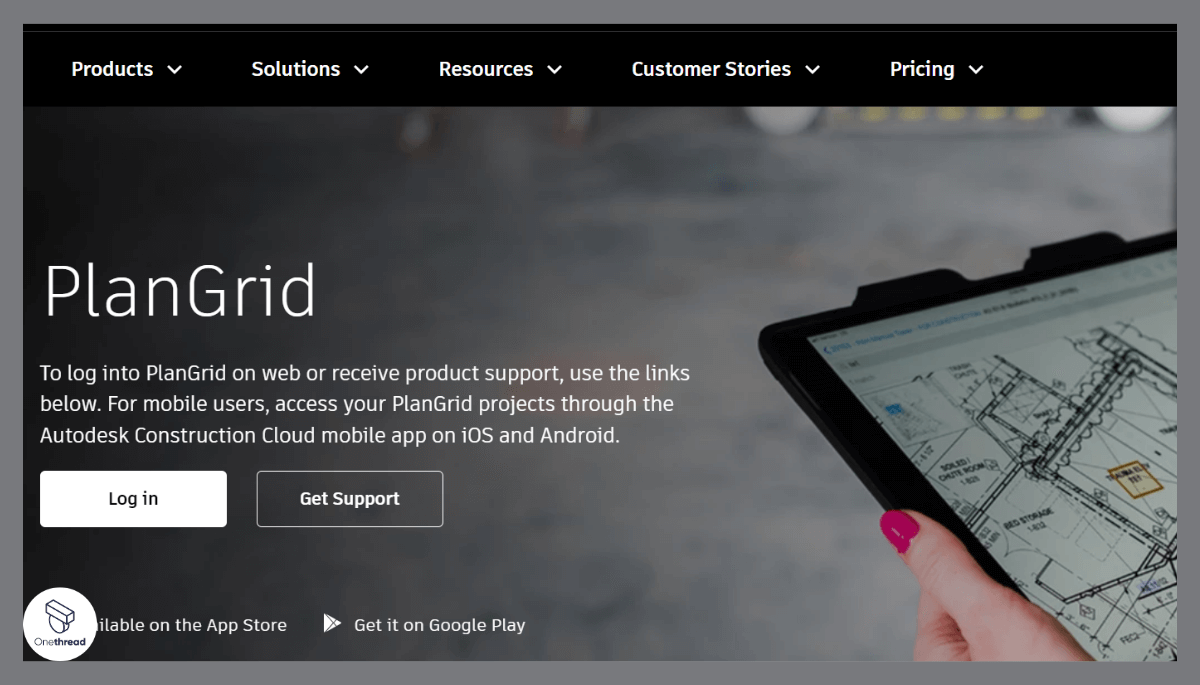Click the Log in button
Screen dimensions: 1200x685
133,498
